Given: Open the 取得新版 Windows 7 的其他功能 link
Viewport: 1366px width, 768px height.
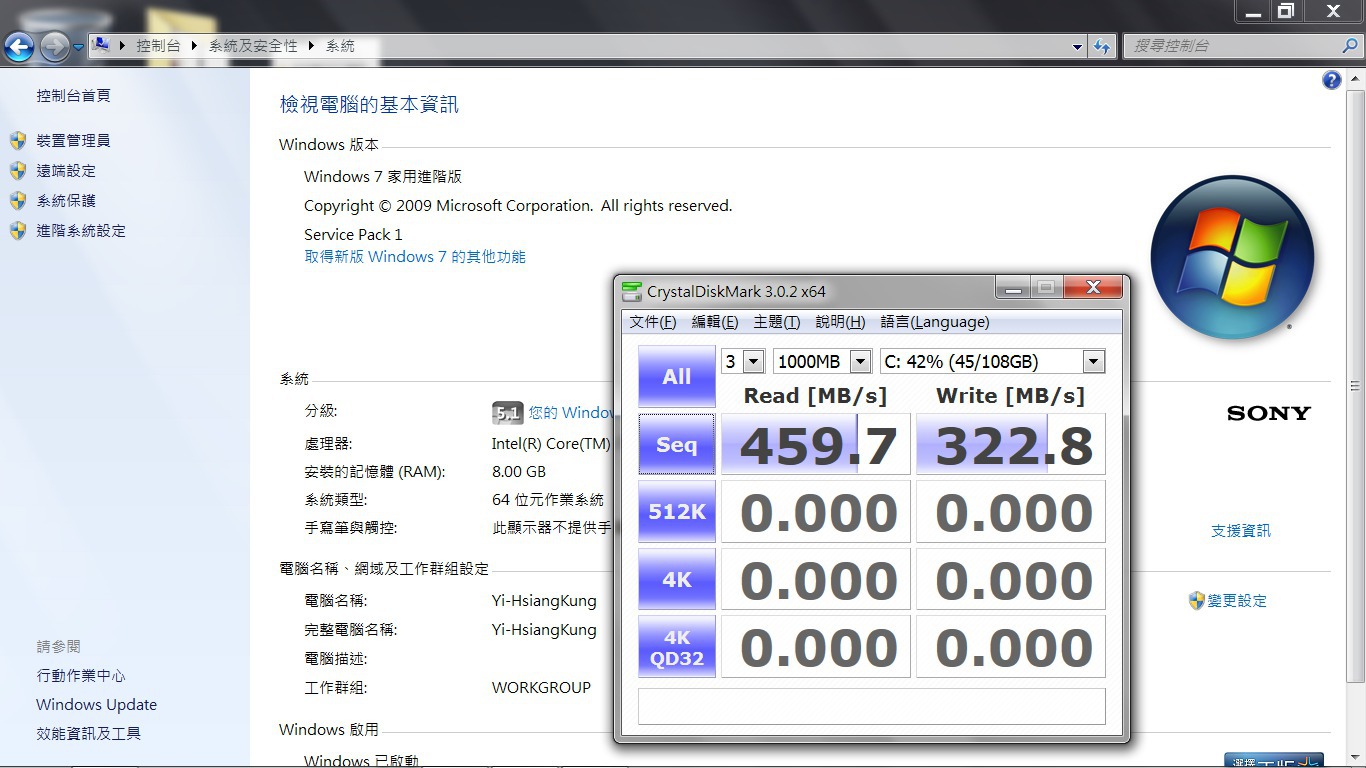Looking at the screenshot, I should tap(415, 257).
